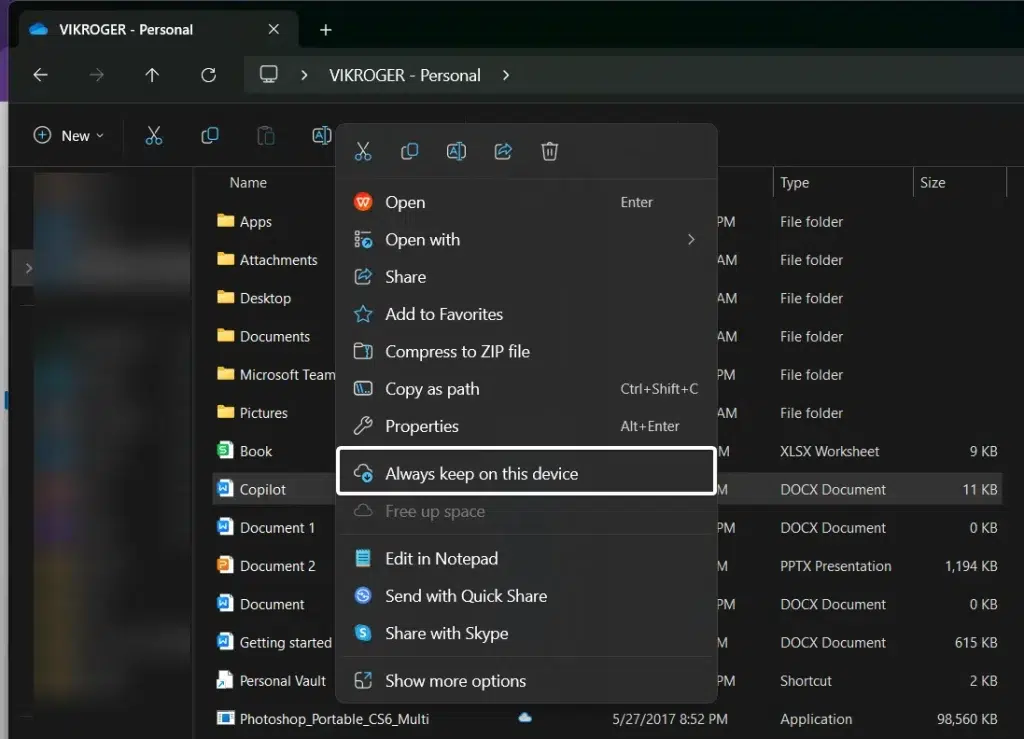
Task: Click the Copy icon in context menu
Action: (409, 151)
